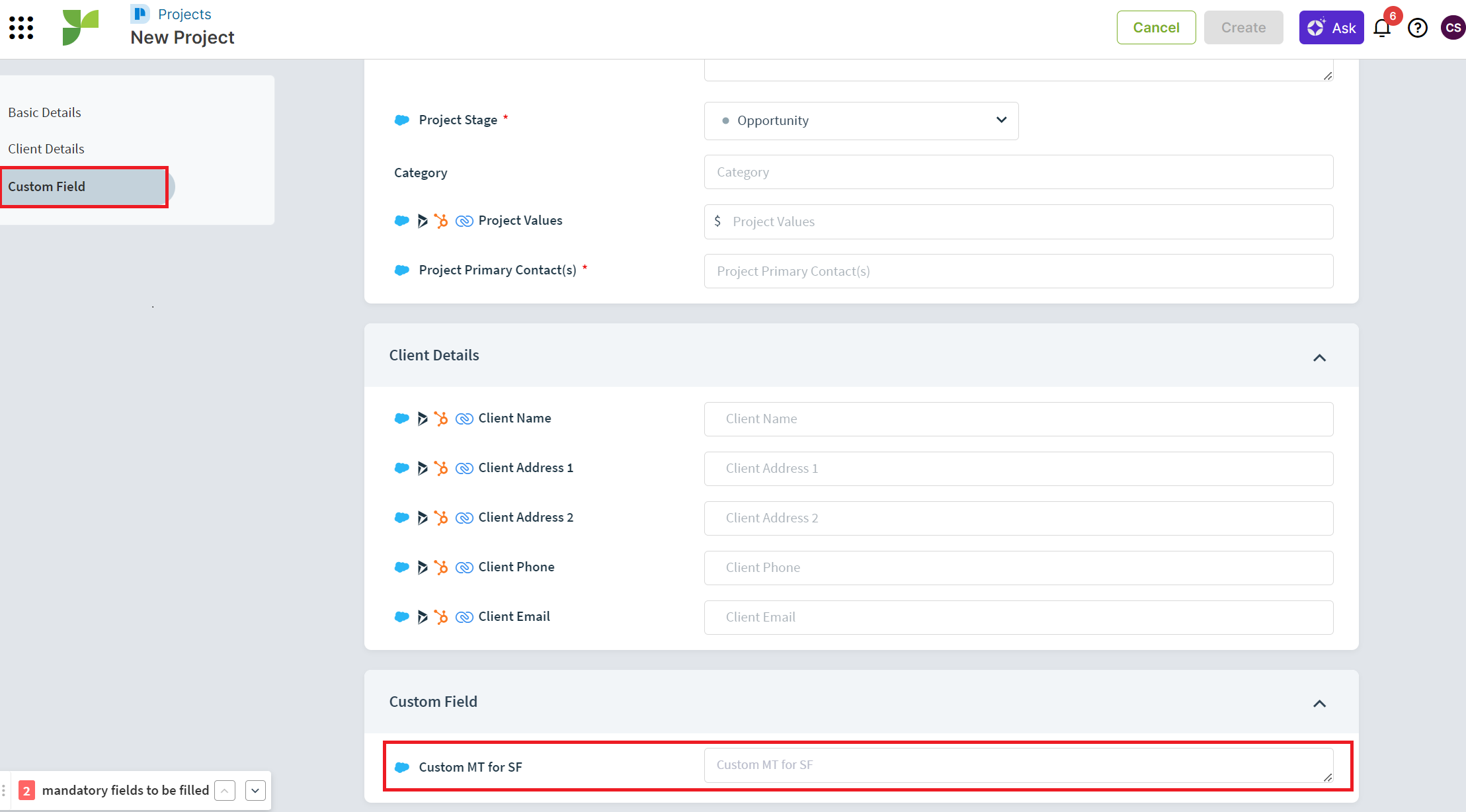Click Salesforce icon beside Project Primary Contact(s)
This screenshot has height=812, width=1466.
point(402,270)
